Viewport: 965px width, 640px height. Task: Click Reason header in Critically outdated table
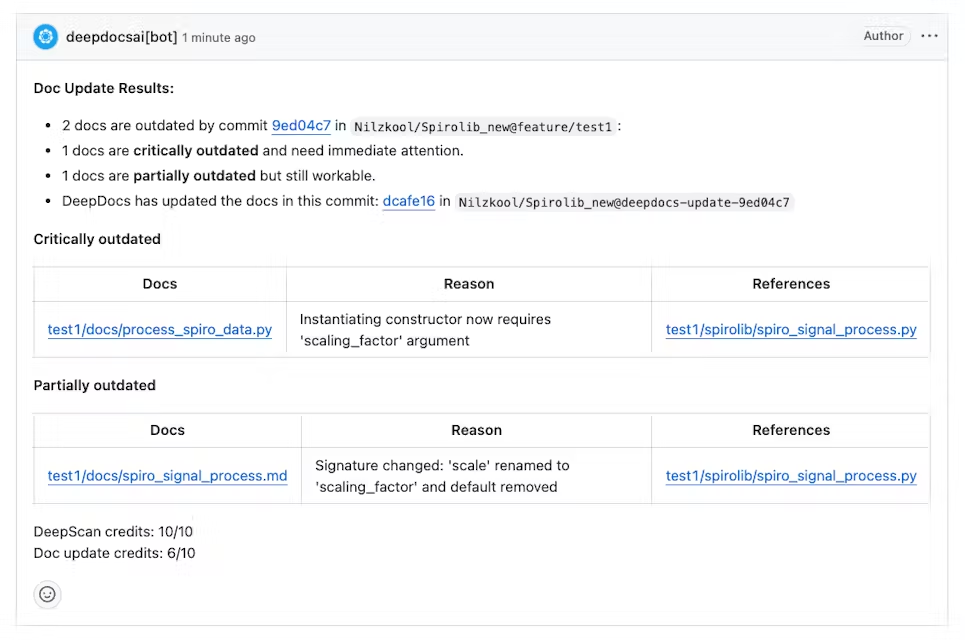click(x=469, y=284)
